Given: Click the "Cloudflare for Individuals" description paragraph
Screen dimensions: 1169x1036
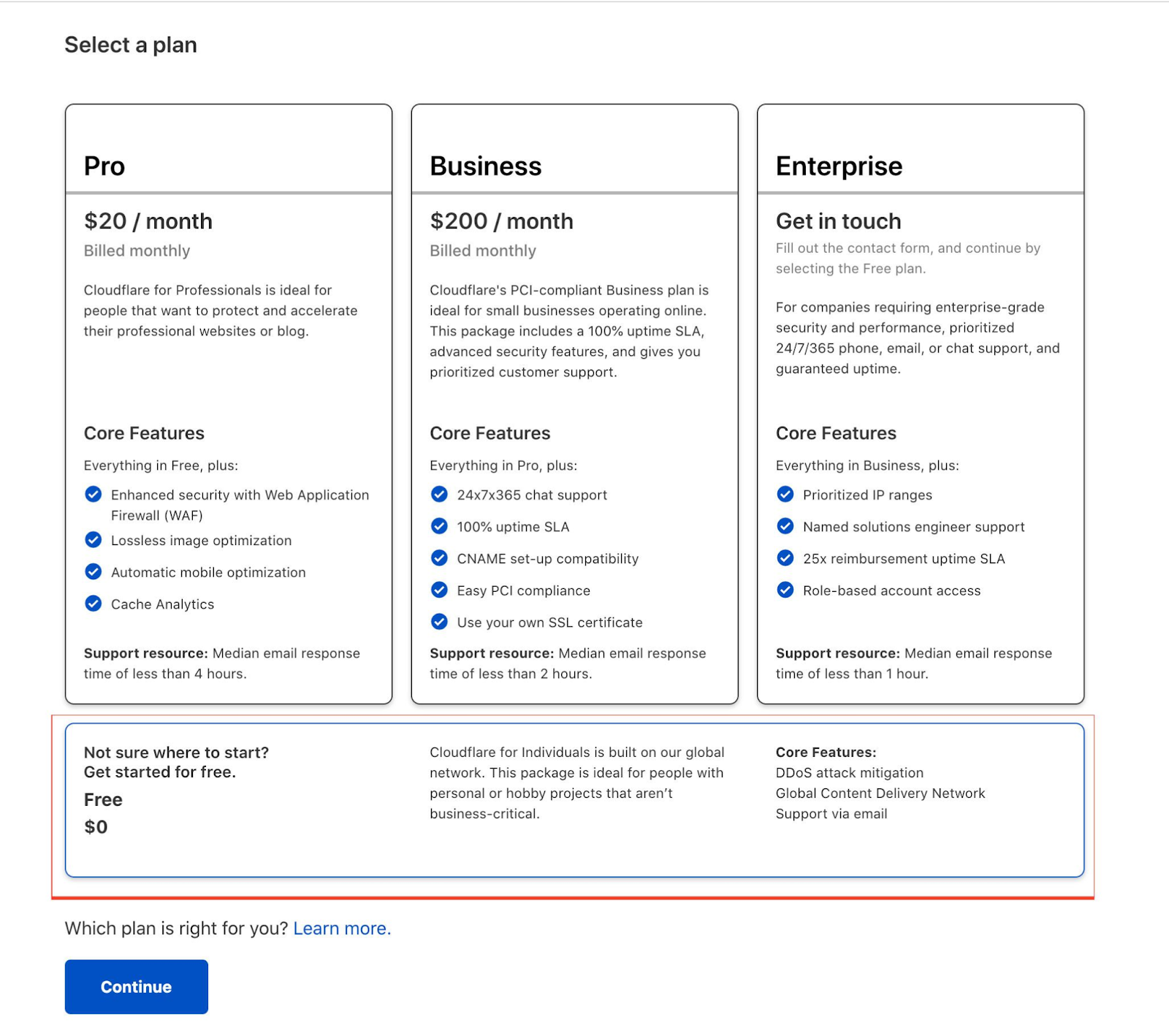Looking at the screenshot, I should (577, 783).
